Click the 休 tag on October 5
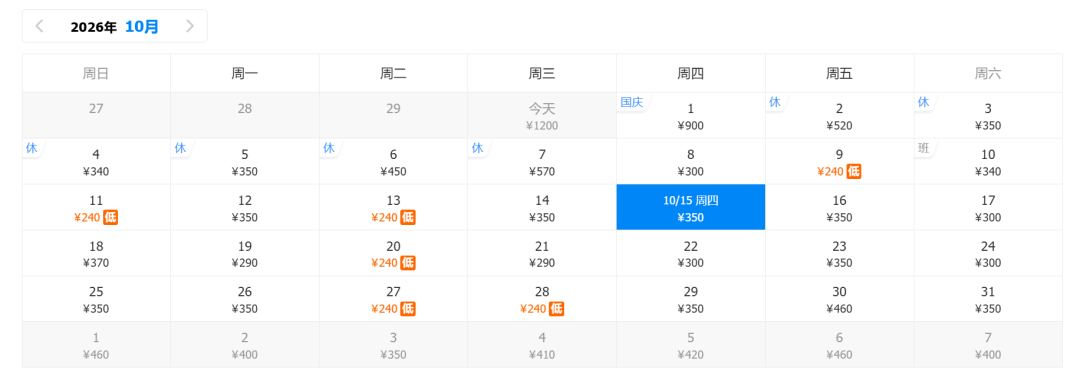This screenshot has height=384, width=1080. (180, 148)
